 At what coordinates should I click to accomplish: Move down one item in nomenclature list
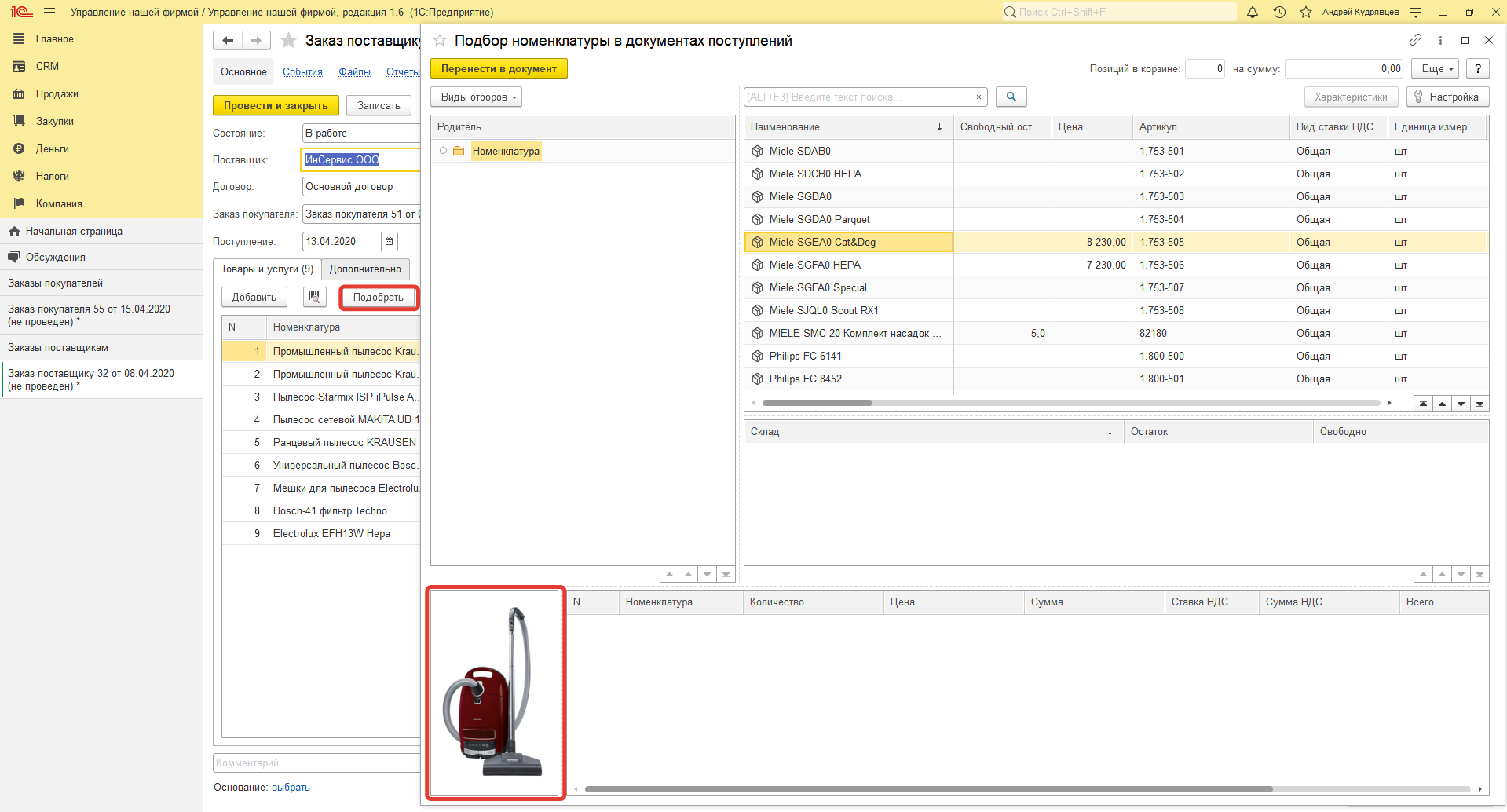tap(1461, 404)
